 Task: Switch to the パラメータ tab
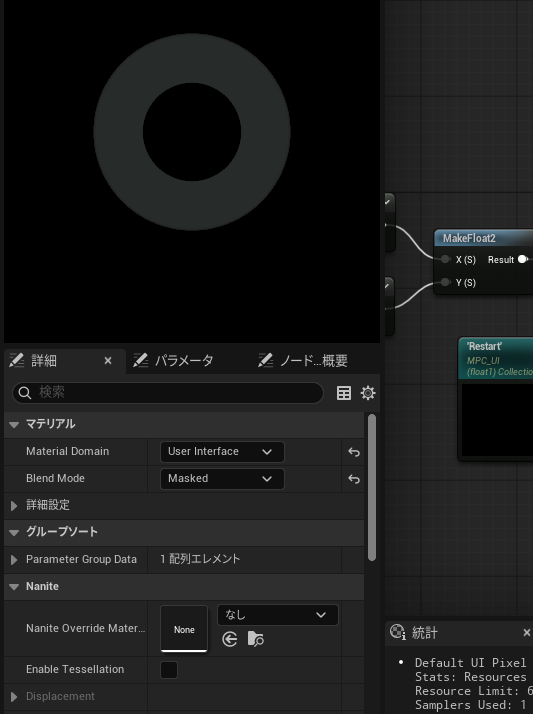pos(174,361)
